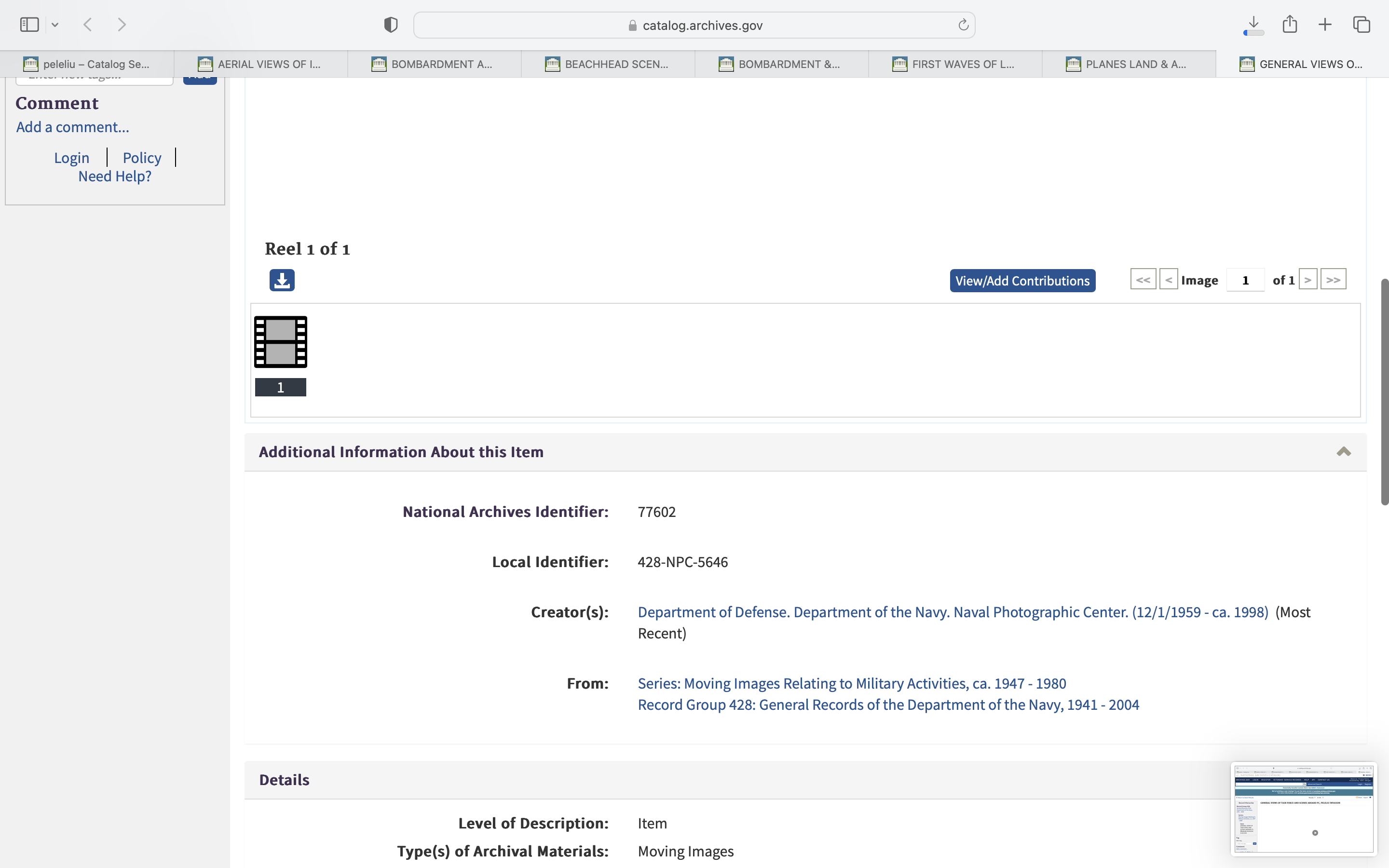Screen dimensions: 1389x868
Task: Open a new tab with plus icon
Action: pos(1325,25)
